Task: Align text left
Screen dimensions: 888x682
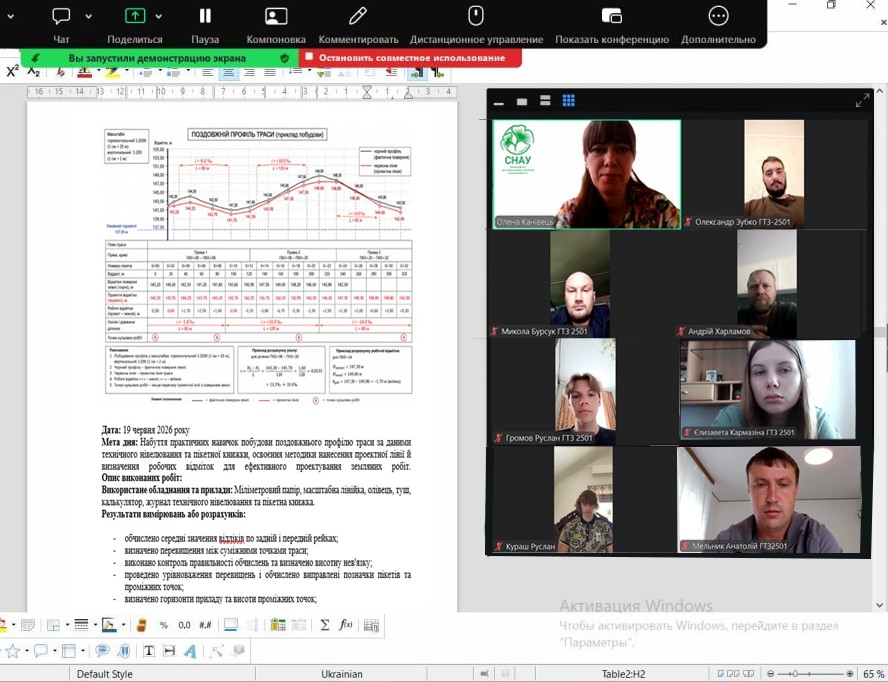Action: [x=208, y=73]
